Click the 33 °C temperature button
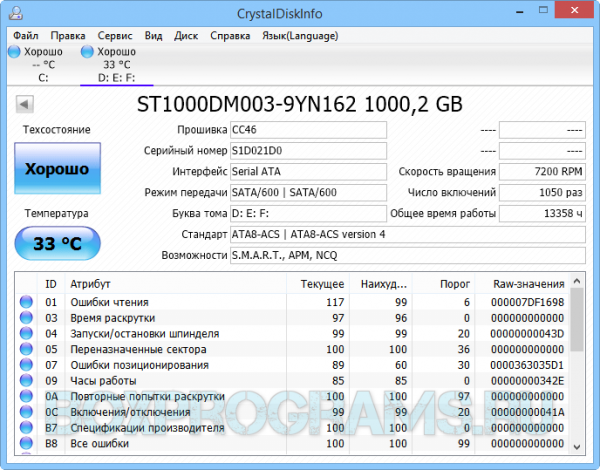The height and width of the screenshot is (470, 600). click(57, 243)
